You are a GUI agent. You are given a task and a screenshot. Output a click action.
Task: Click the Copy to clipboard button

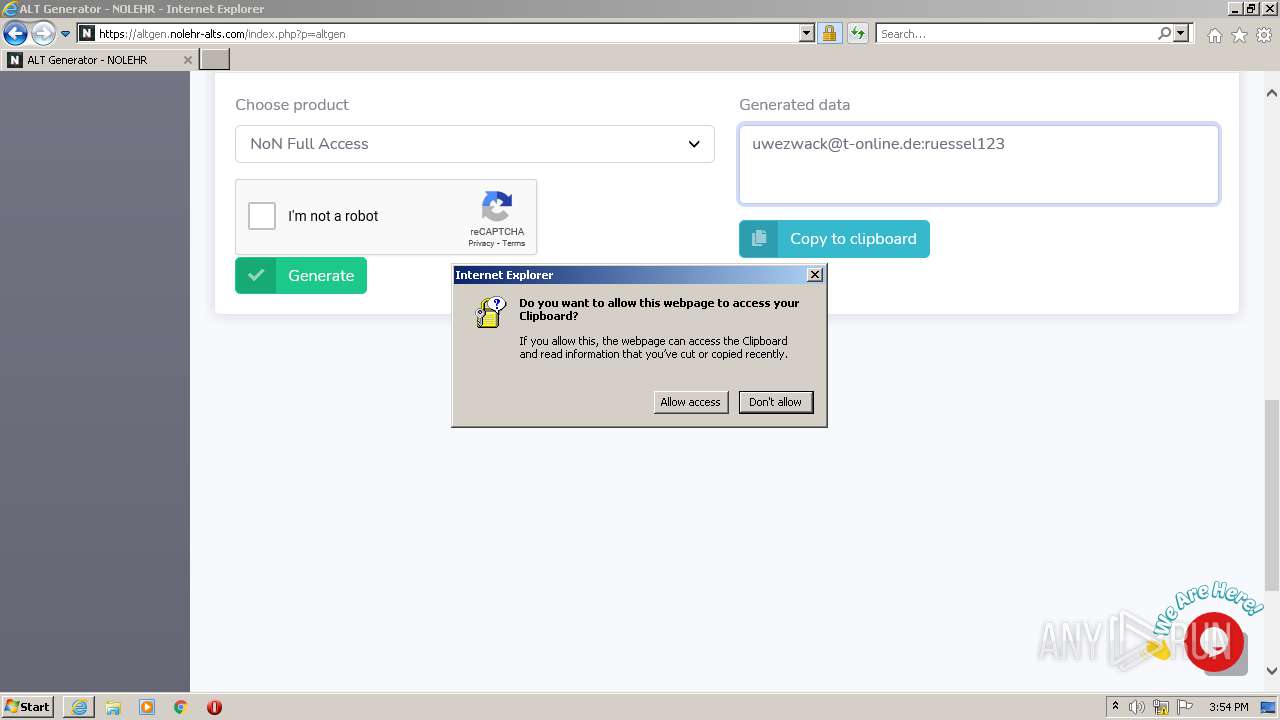pos(834,239)
